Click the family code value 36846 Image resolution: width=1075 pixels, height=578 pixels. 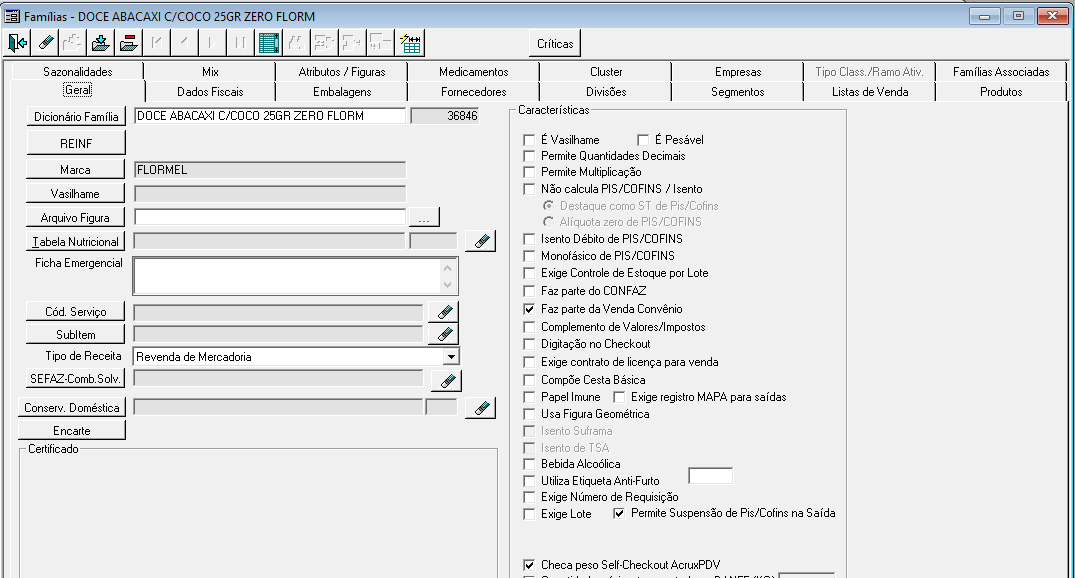pos(444,116)
